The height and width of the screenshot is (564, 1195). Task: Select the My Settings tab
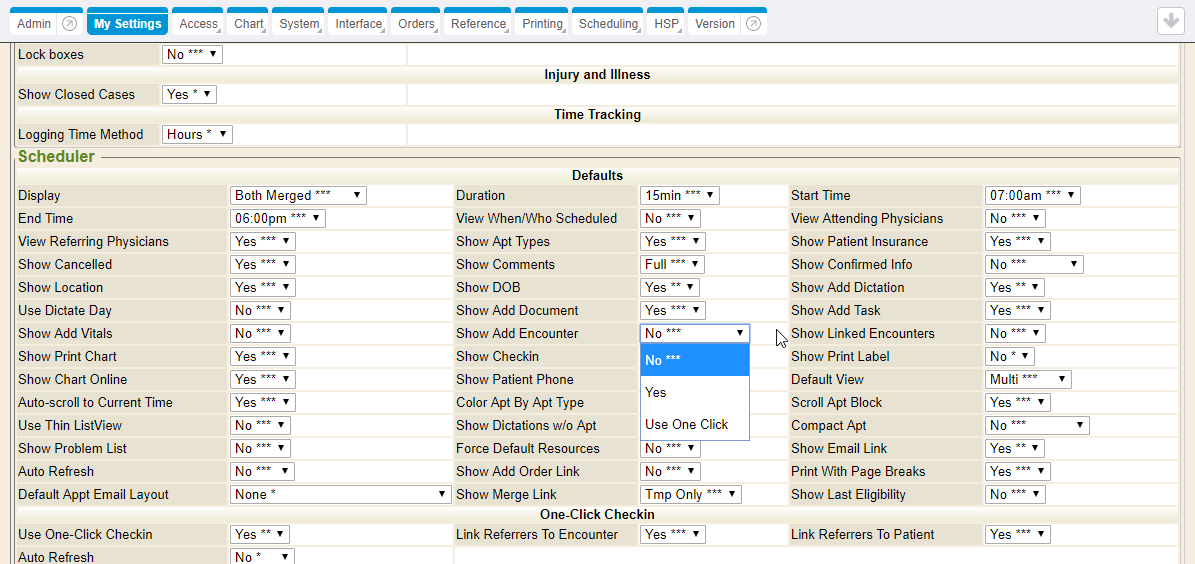(x=127, y=24)
